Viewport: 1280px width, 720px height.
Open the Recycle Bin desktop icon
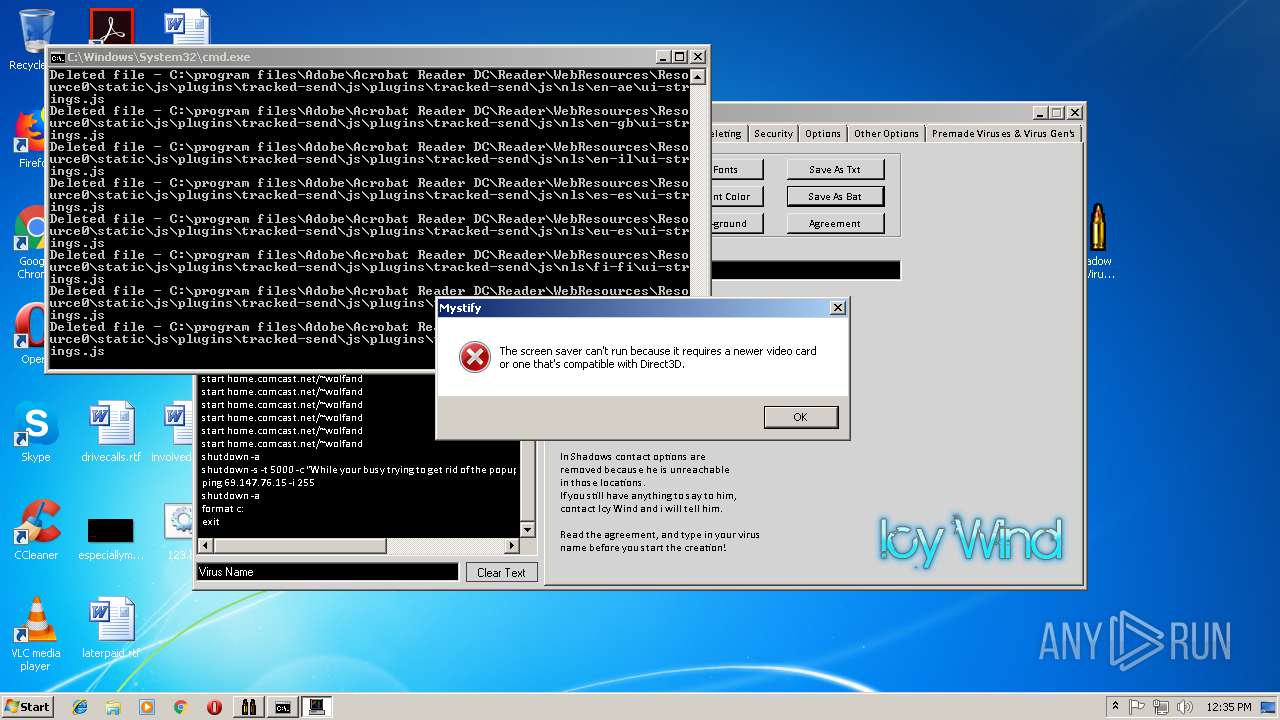[35, 30]
